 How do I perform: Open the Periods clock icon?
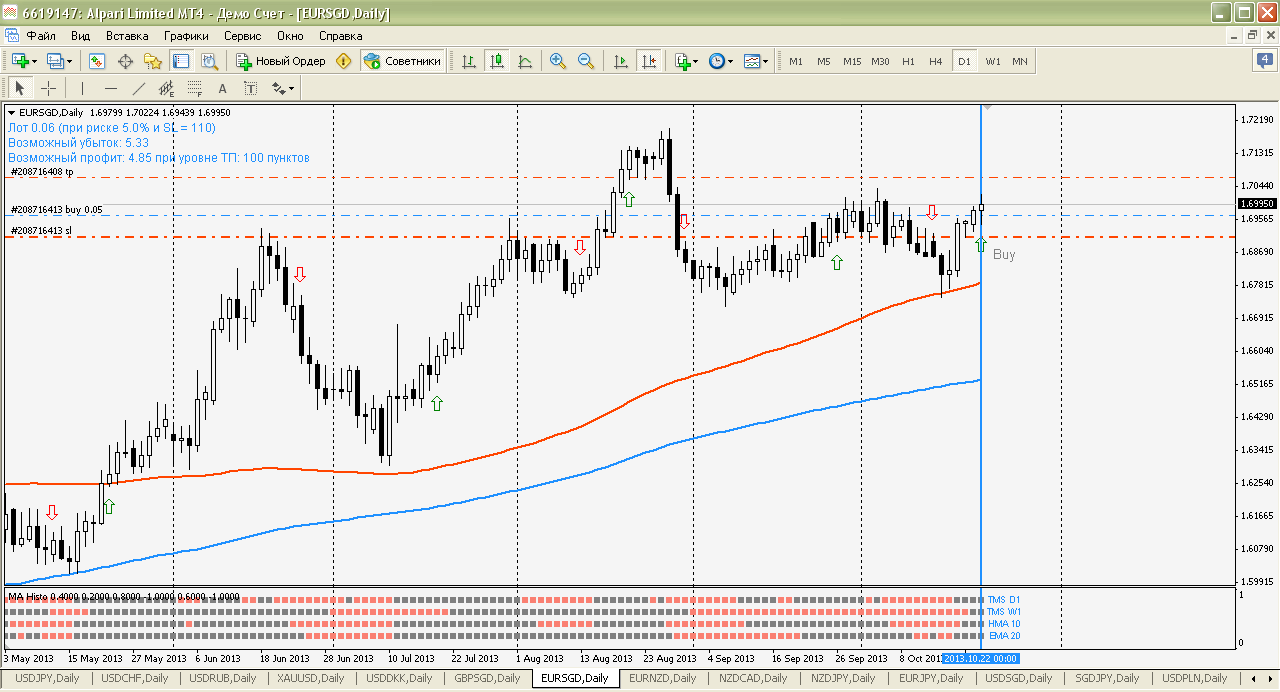[x=717, y=61]
